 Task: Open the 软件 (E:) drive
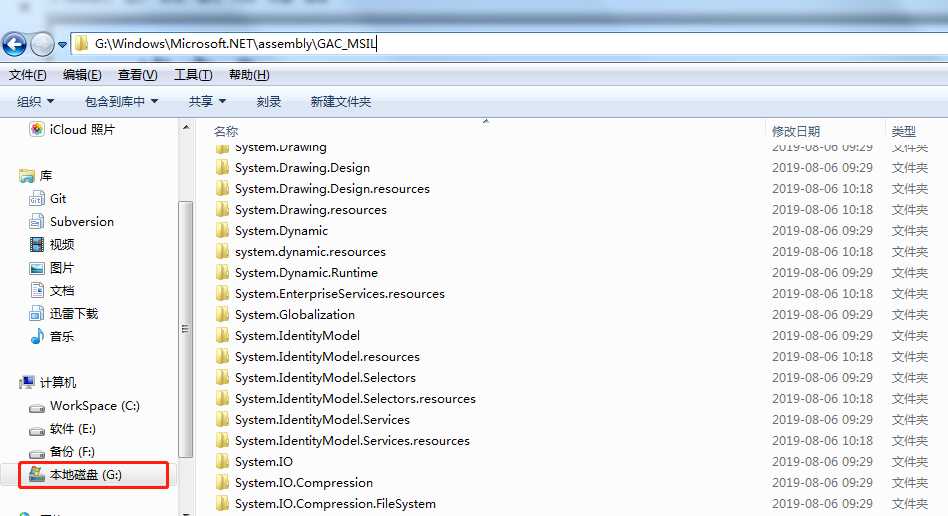[x=62, y=428]
